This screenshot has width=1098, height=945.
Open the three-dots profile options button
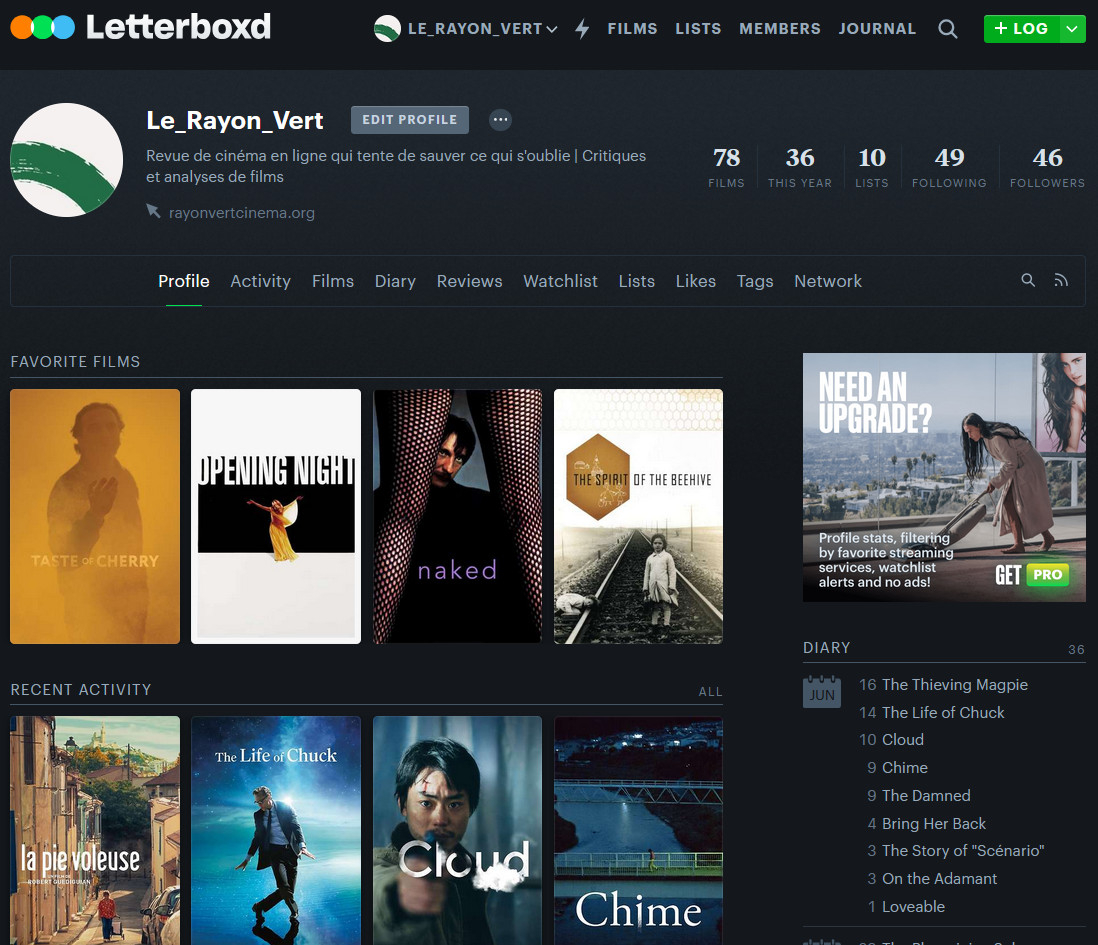tap(500, 120)
